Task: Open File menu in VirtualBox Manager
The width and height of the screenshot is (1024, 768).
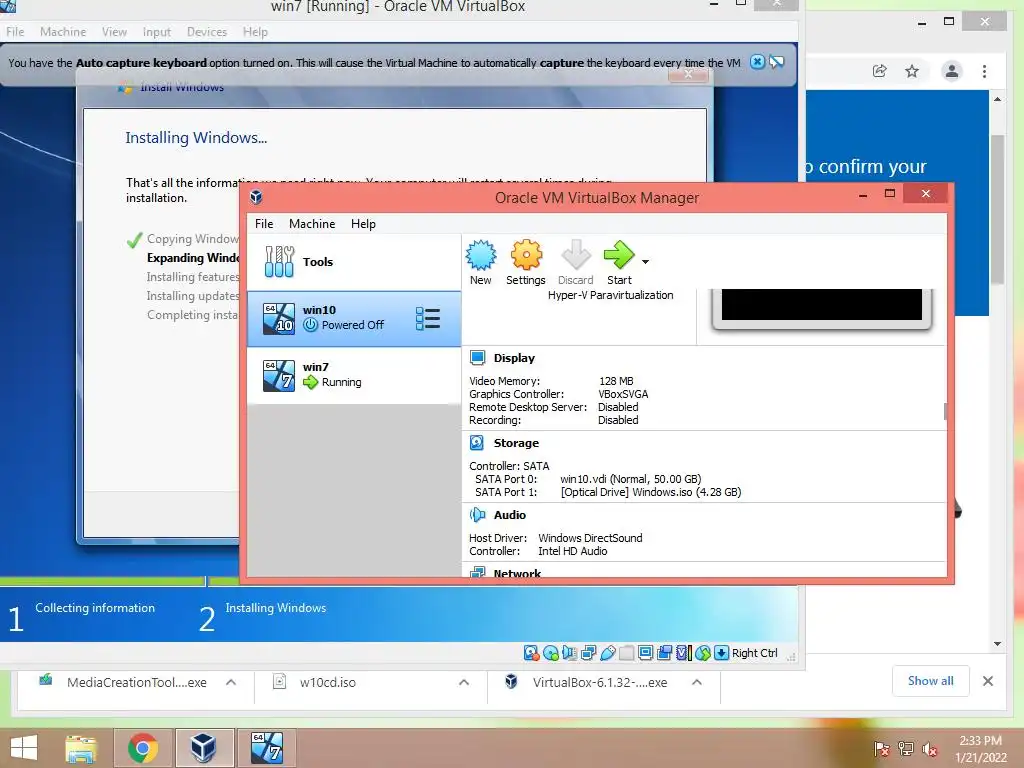Action: click(x=264, y=224)
